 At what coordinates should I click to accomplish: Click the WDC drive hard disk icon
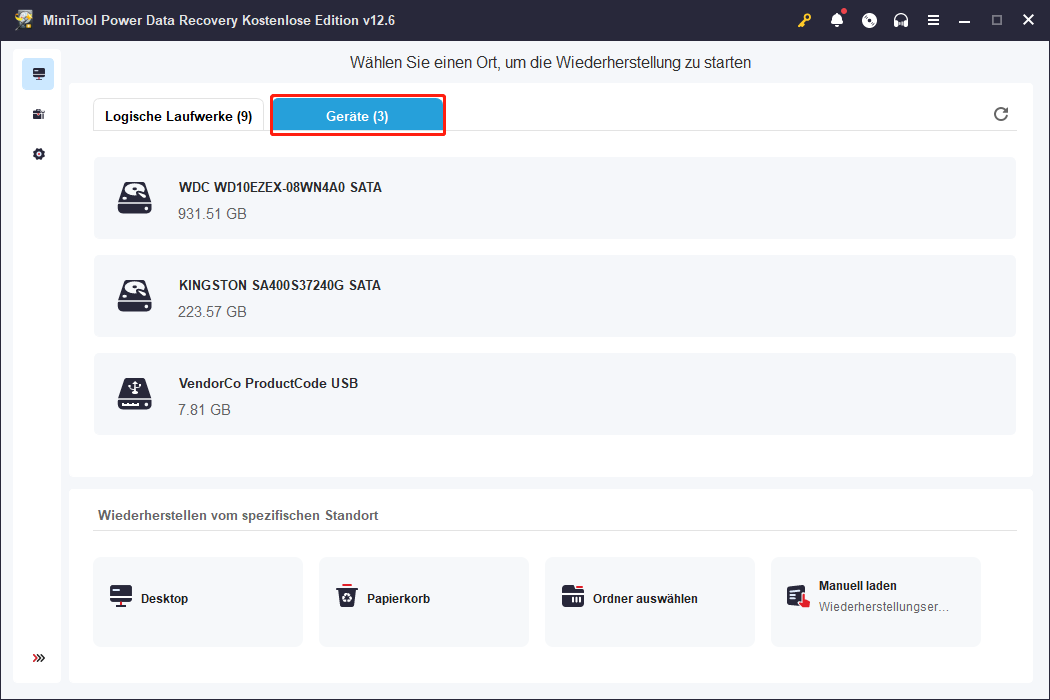(x=135, y=198)
